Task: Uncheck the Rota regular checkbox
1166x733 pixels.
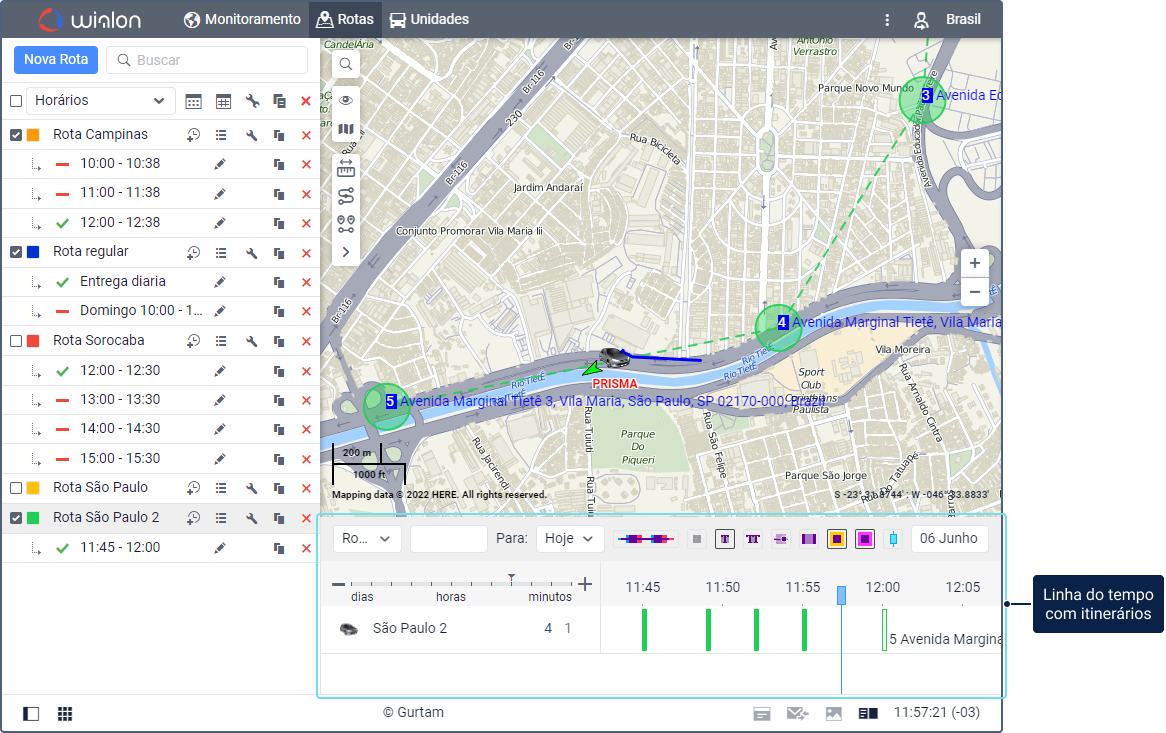Action: [16, 252]
